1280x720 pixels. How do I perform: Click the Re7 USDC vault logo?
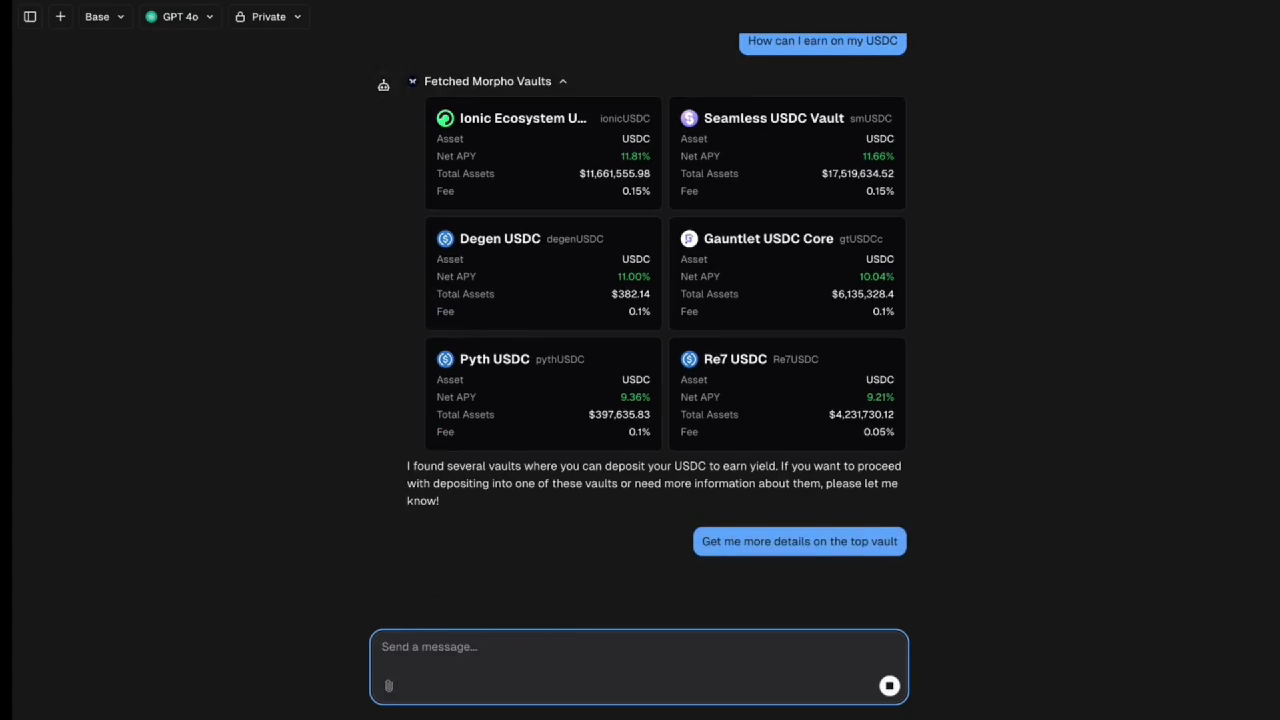[x=689, y=359]
